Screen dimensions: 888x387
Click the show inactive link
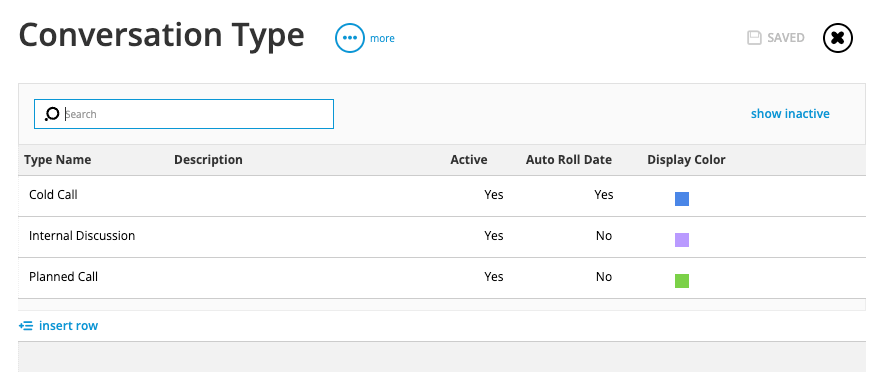[790, 114]
